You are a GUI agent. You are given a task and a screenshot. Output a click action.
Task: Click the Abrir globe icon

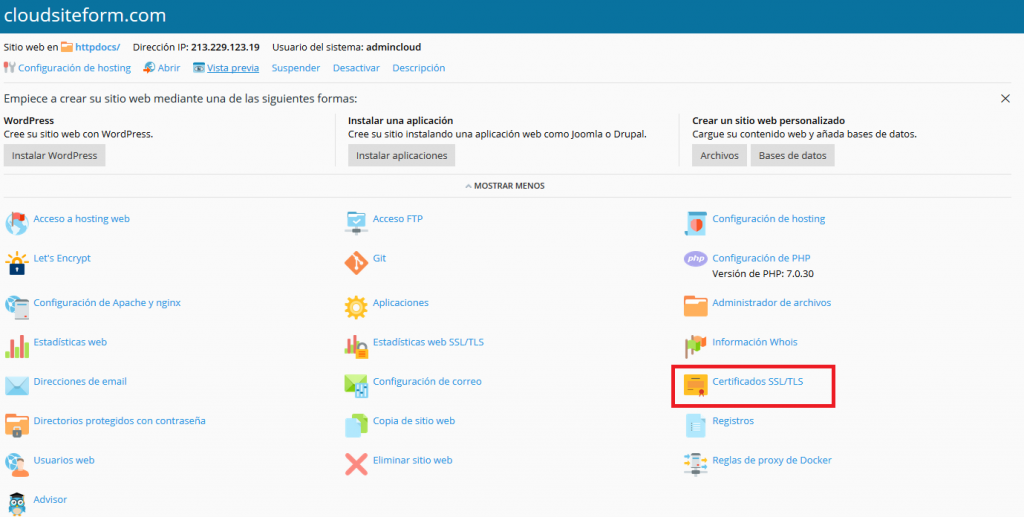(149, 68)
